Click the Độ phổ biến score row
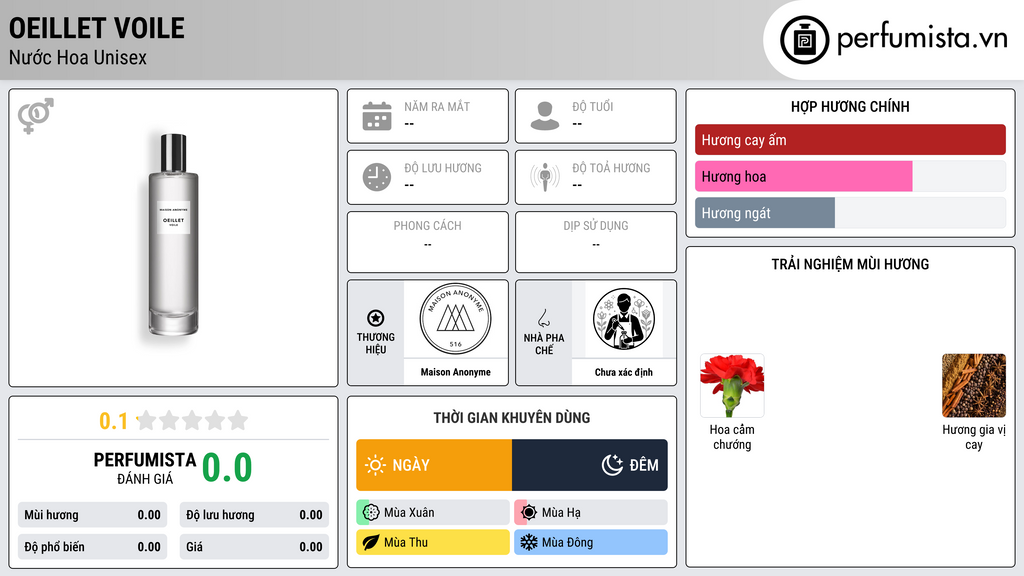This screenshot has height=576, width=1024. tap(92, 547)
